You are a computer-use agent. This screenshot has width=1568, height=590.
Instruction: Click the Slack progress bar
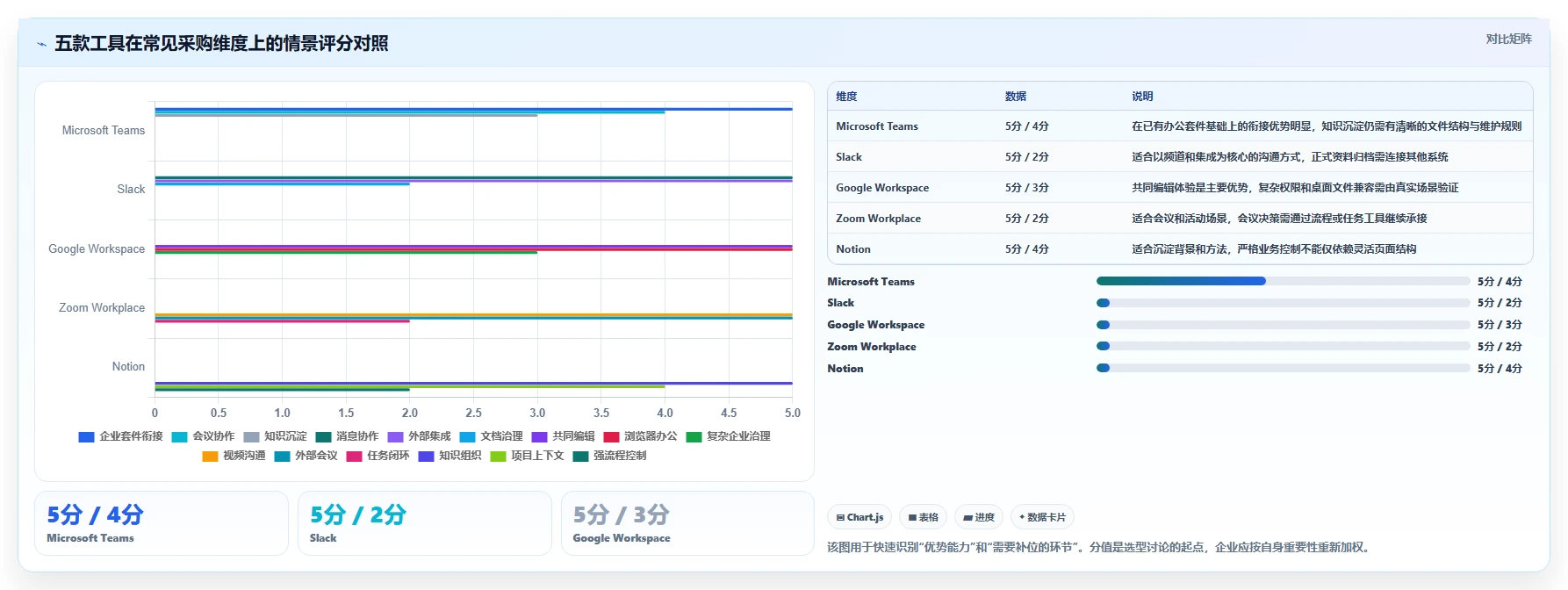coord(1283,303)
